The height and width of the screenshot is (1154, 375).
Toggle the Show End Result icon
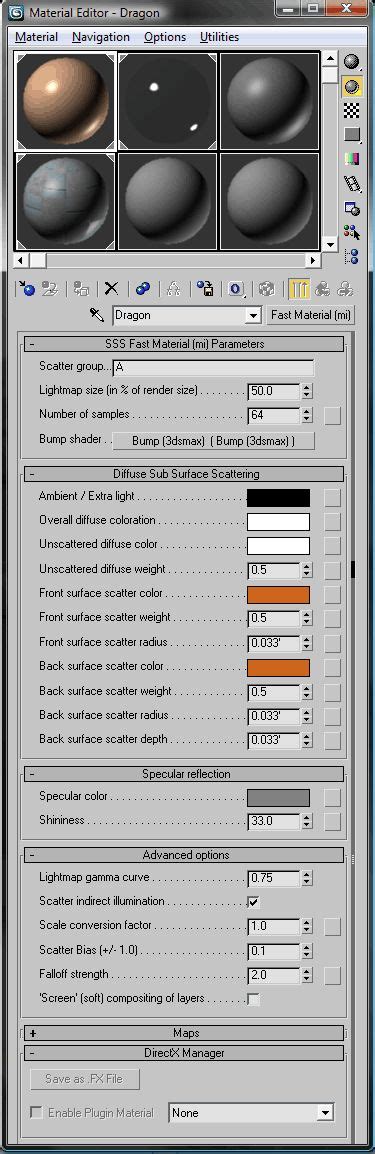(x=299, y=288)
